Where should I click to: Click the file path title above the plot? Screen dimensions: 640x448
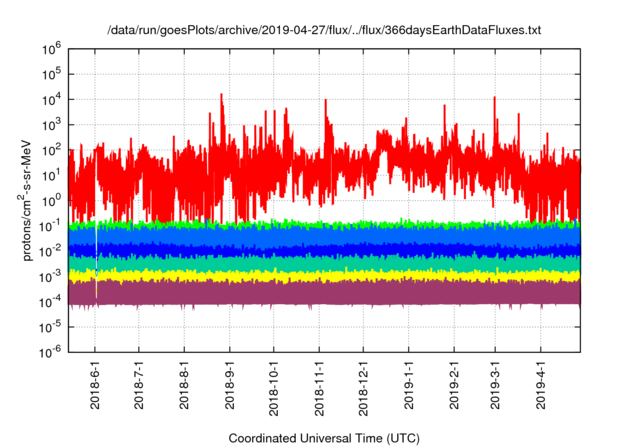point(323,31)
